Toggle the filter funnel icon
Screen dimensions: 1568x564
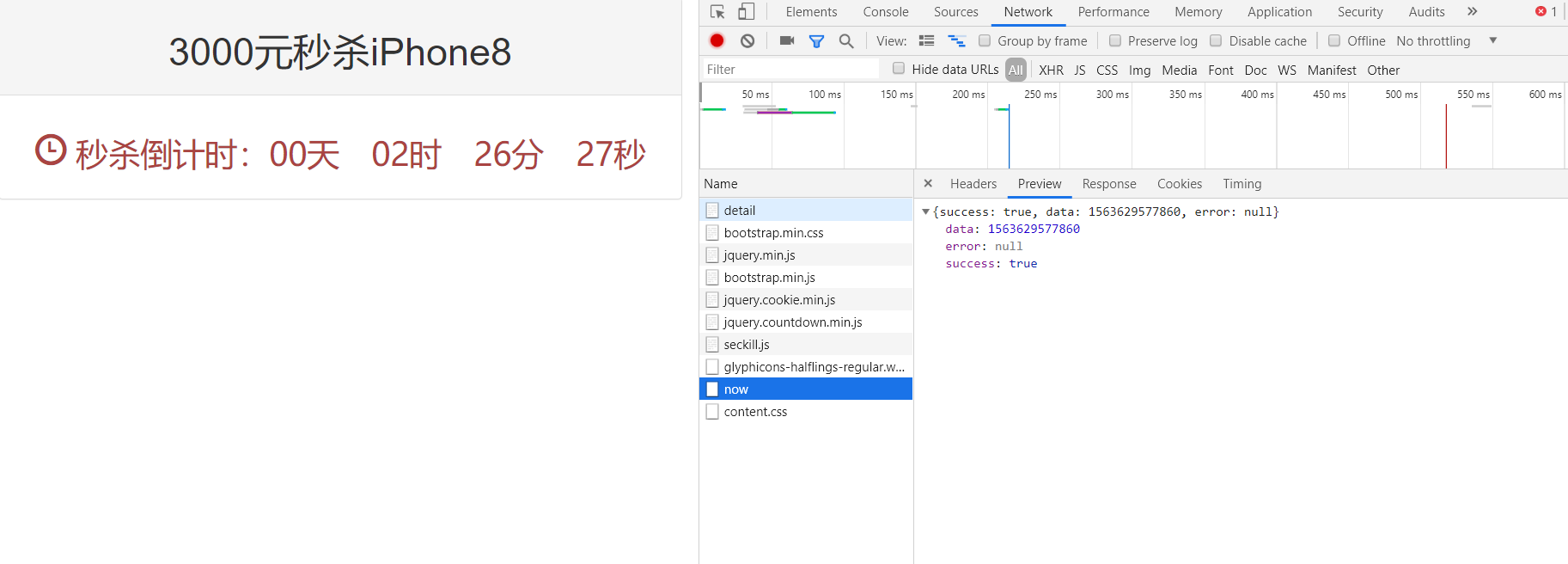tap(817, 40)
